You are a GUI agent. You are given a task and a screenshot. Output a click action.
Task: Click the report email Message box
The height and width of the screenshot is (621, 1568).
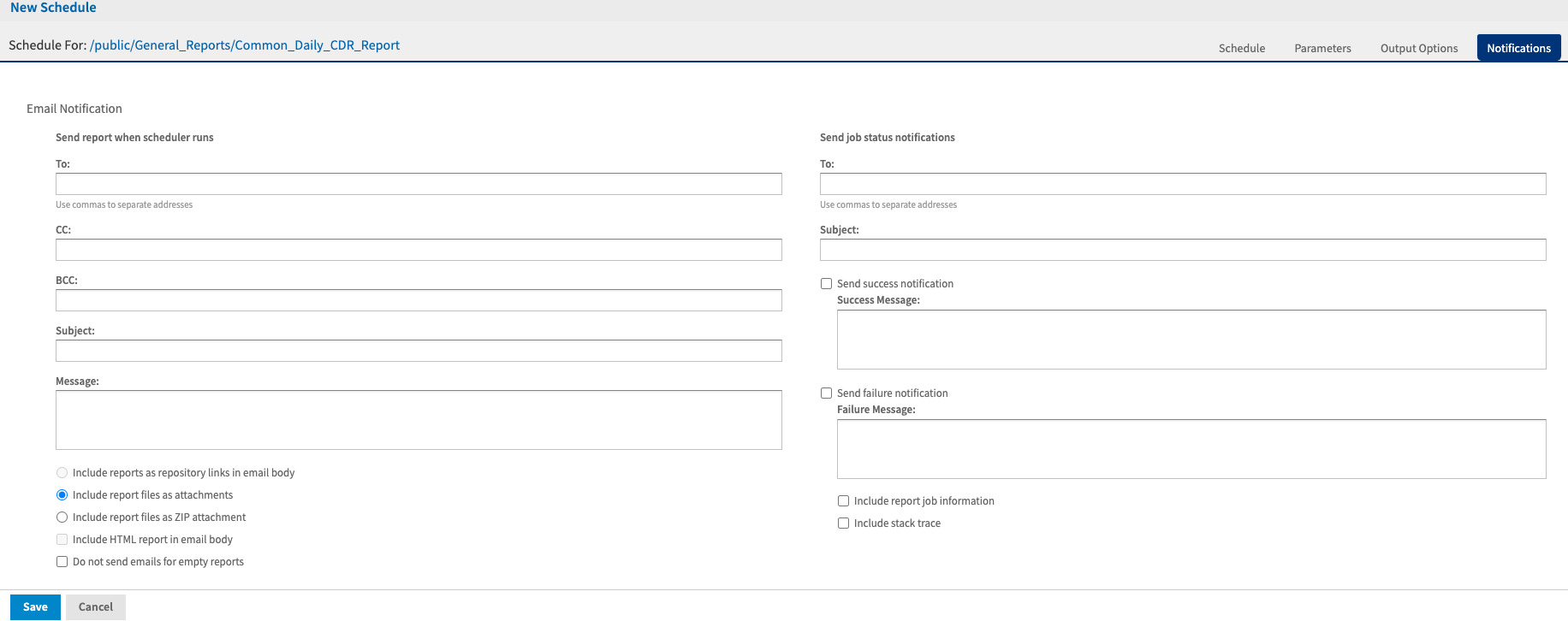pos(419,420)
